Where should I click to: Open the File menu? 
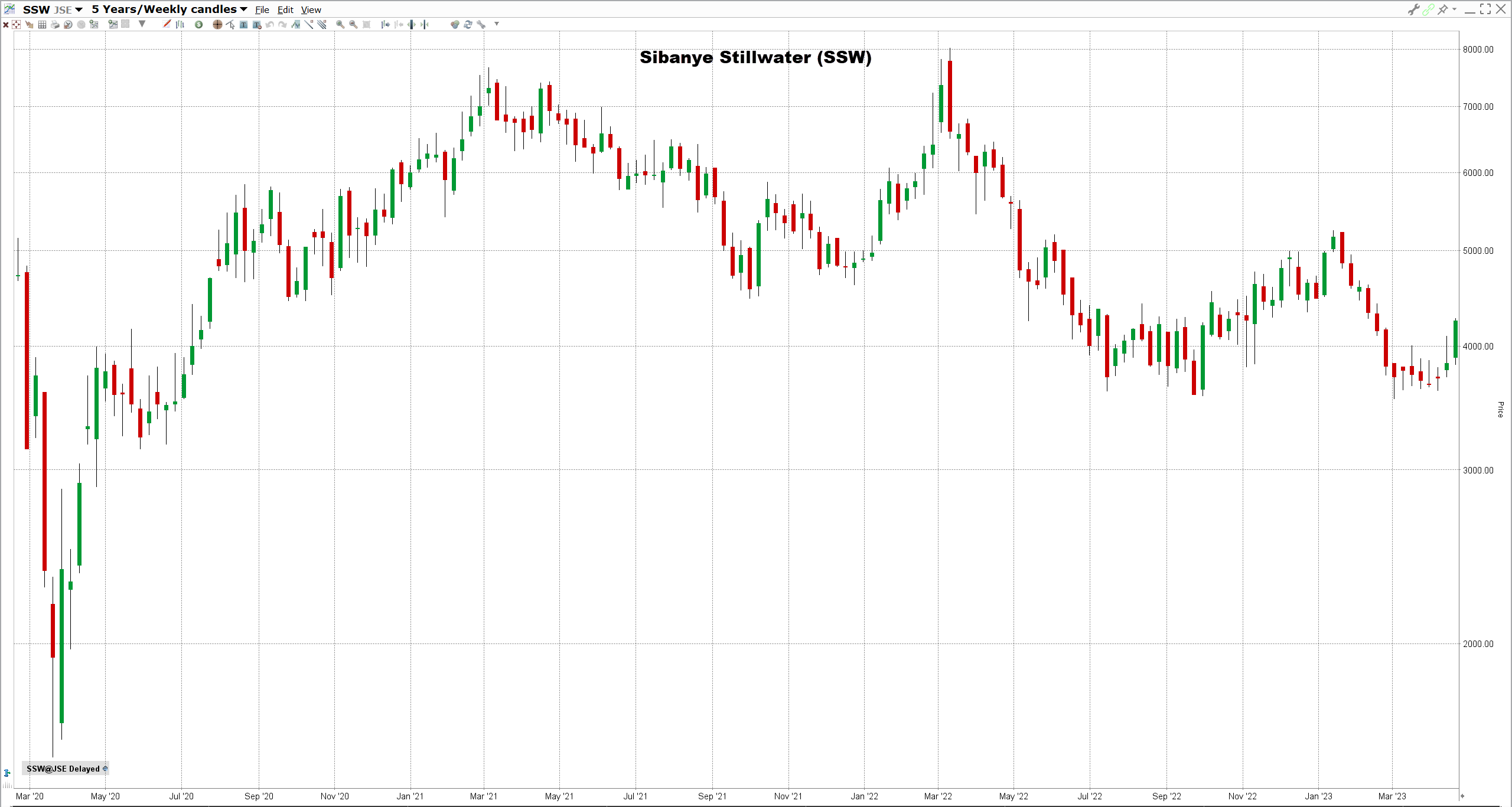[x=262, y=10]
